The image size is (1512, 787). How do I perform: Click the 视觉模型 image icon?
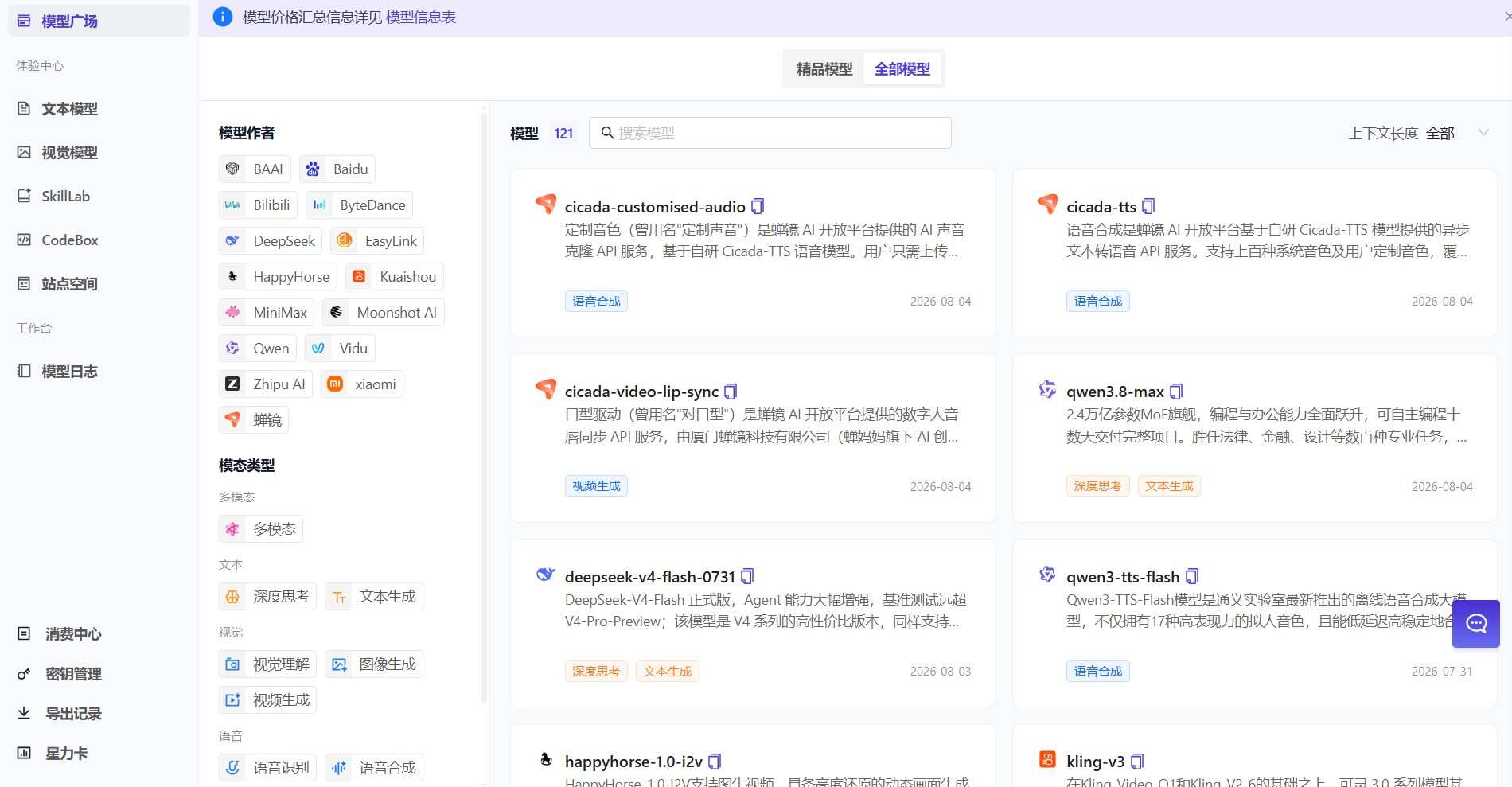[x=24, y=152]
